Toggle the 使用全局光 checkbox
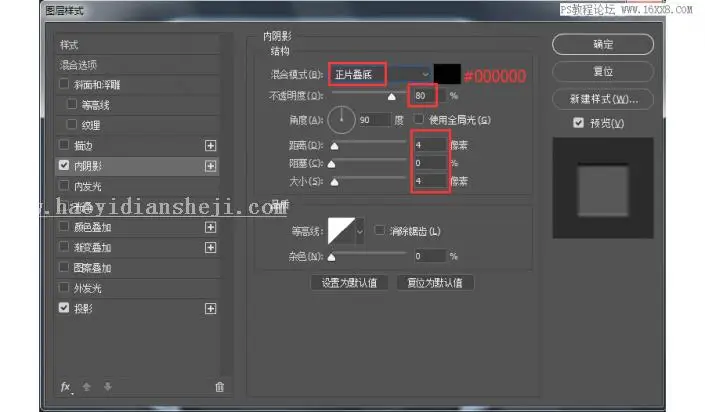 point(419,119)
